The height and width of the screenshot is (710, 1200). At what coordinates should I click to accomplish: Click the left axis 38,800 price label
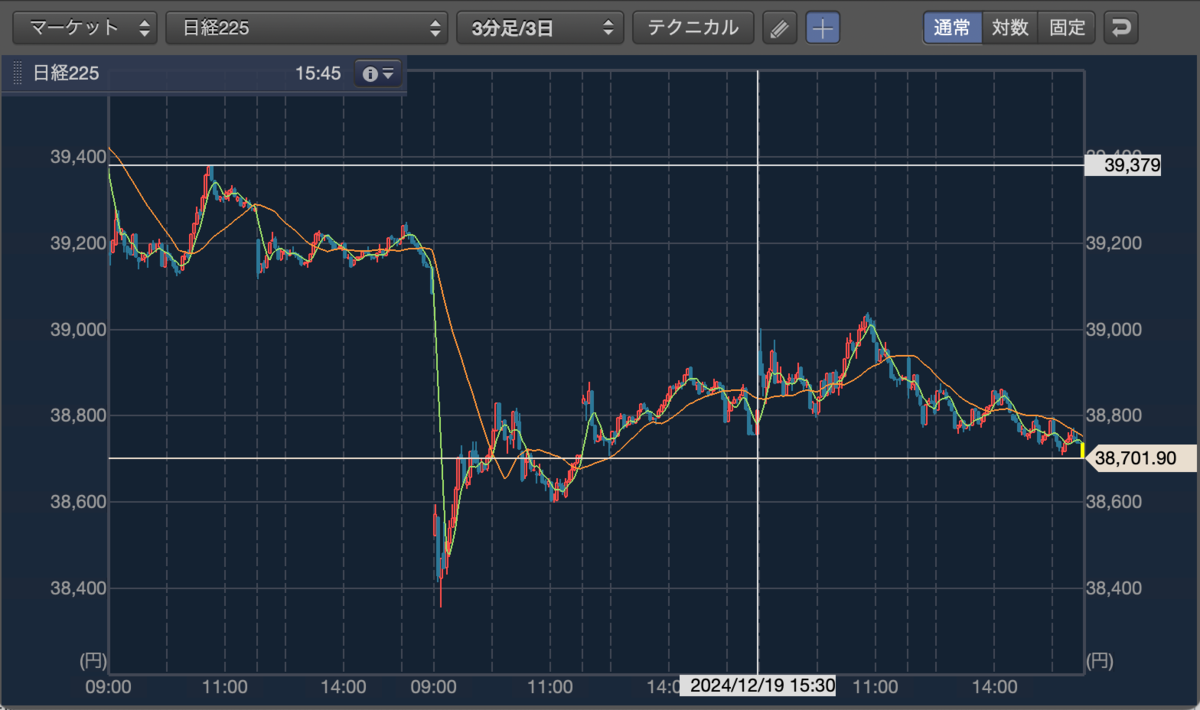(78, 415)
